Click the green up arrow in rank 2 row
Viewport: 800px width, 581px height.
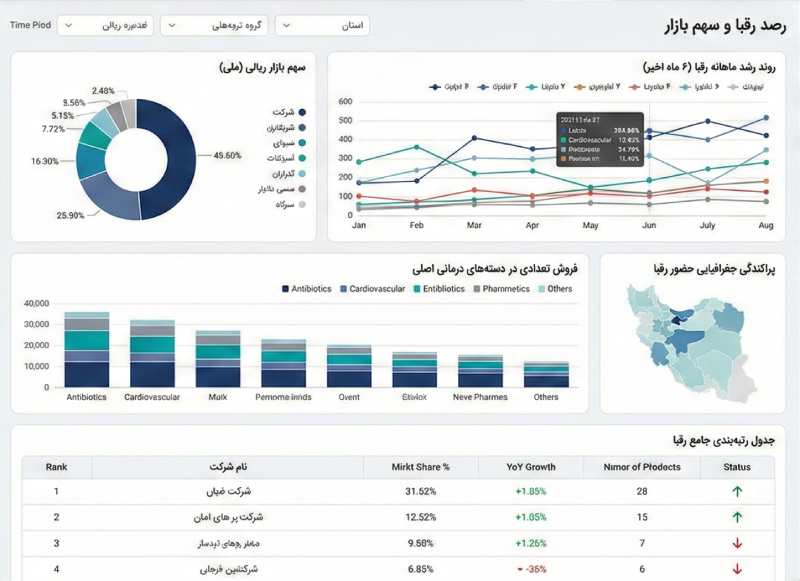pyautogui.click(x=737, y=517)
